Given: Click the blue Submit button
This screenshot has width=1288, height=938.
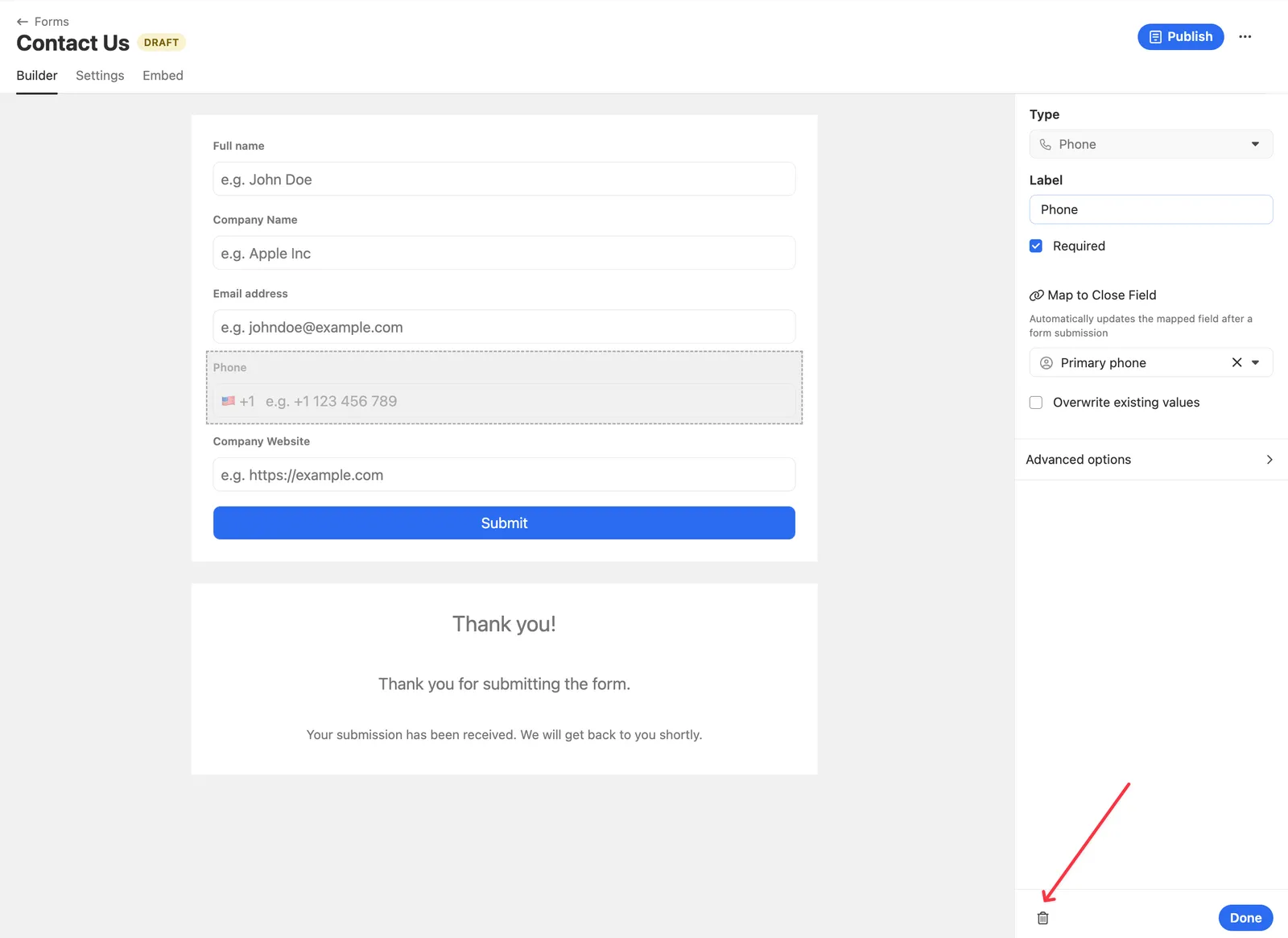Looking at the screenshot, I should (504, 523).
